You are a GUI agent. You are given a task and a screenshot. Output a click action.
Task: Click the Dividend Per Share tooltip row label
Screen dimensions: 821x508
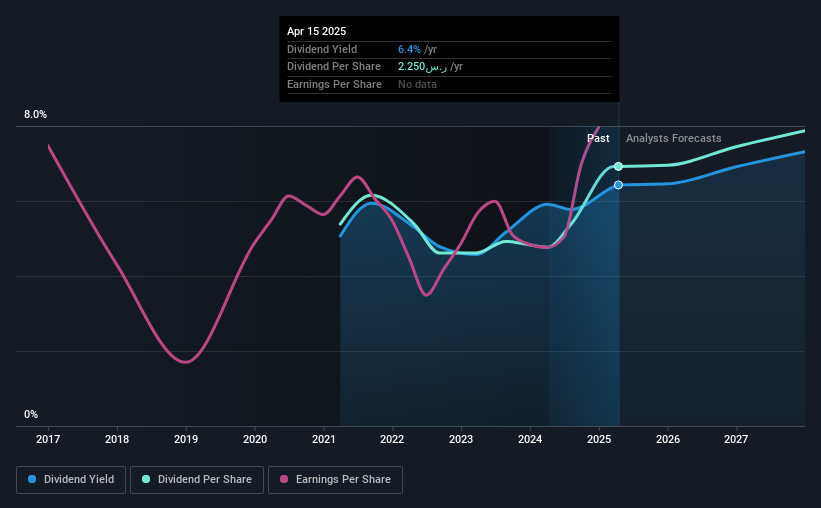(x=334, y=67)
